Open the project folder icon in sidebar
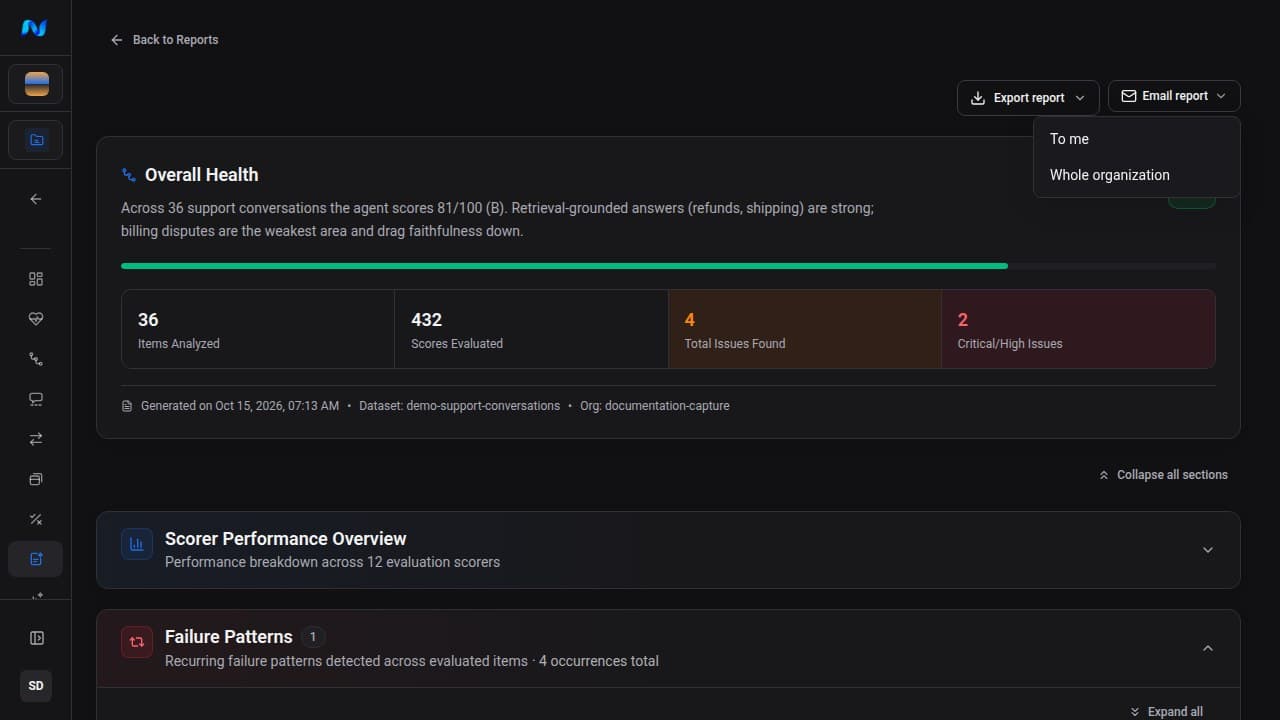 [x=36, y=140]
